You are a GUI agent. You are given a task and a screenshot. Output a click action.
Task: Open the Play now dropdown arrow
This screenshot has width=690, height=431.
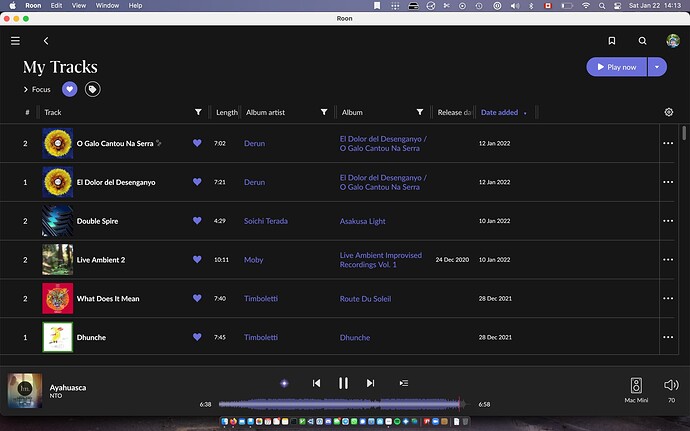(657, 67)
